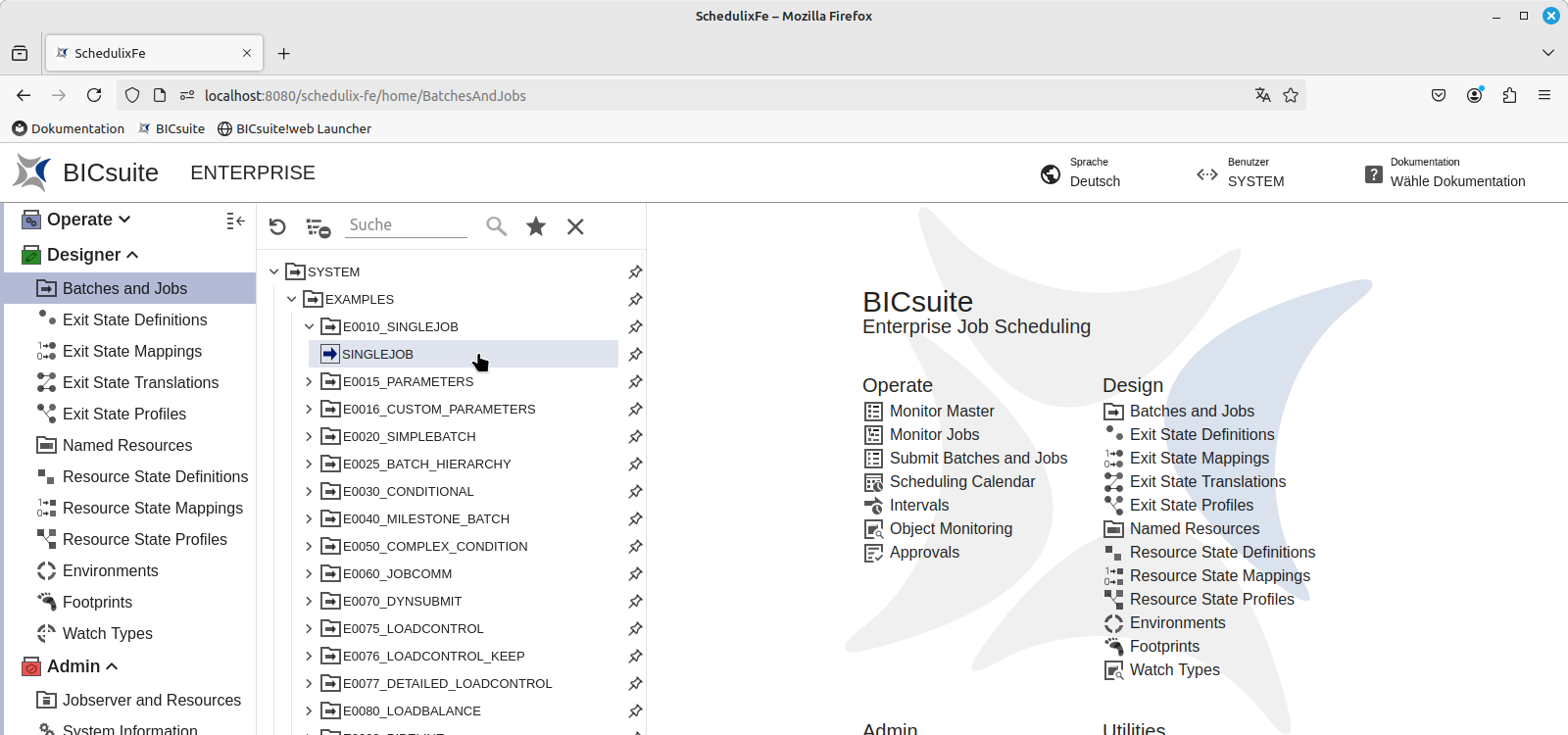The height and width of the screenshot is (735, 1568).
Task: Open the documentation help icon
Action: 1374,174
